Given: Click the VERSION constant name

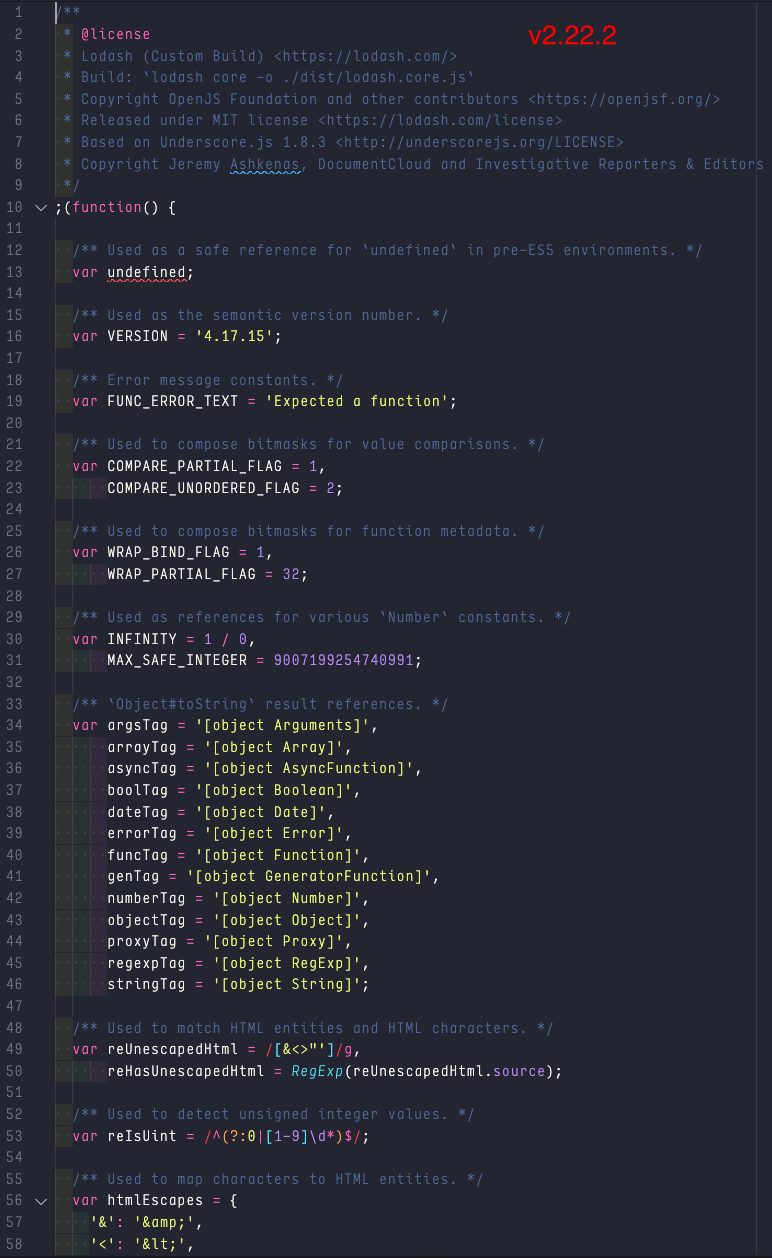Looking at the screenshot, I should point(137,337).
